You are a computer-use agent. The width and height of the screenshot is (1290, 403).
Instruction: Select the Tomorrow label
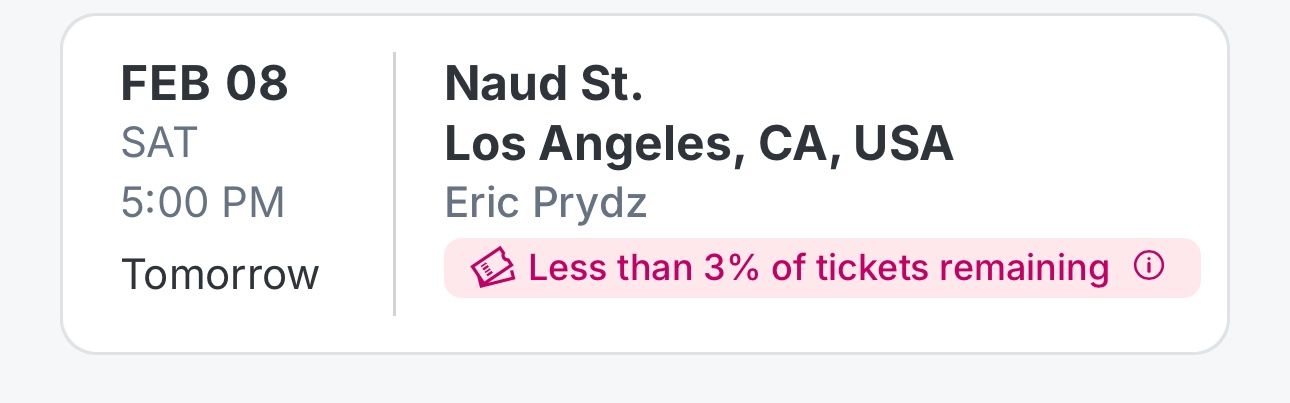coord(220,273)
